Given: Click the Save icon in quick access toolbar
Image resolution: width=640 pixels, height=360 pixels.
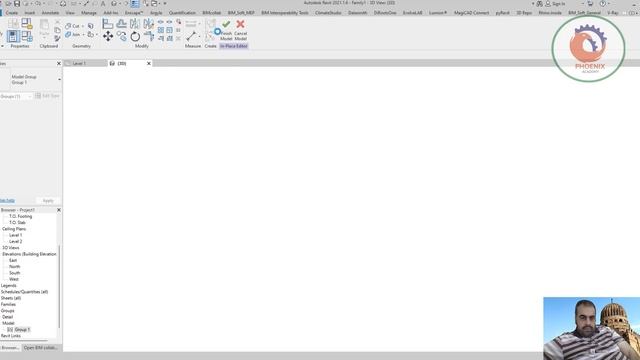Looking at the screenshot, I should 17,3.
